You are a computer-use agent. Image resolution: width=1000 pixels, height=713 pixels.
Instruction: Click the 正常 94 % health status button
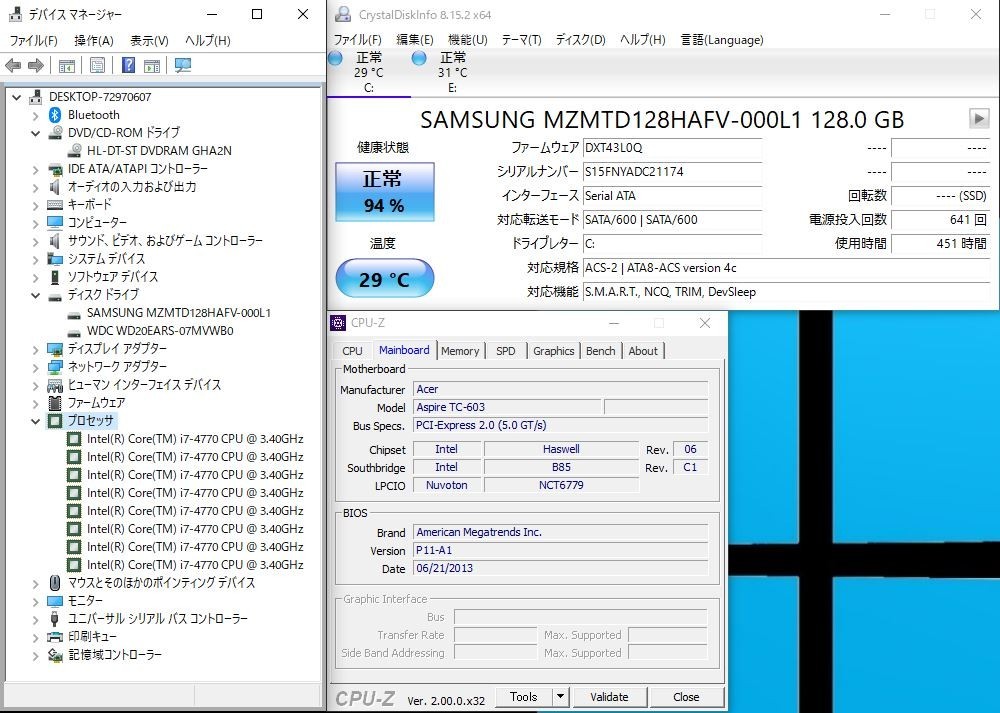[385, 191]
